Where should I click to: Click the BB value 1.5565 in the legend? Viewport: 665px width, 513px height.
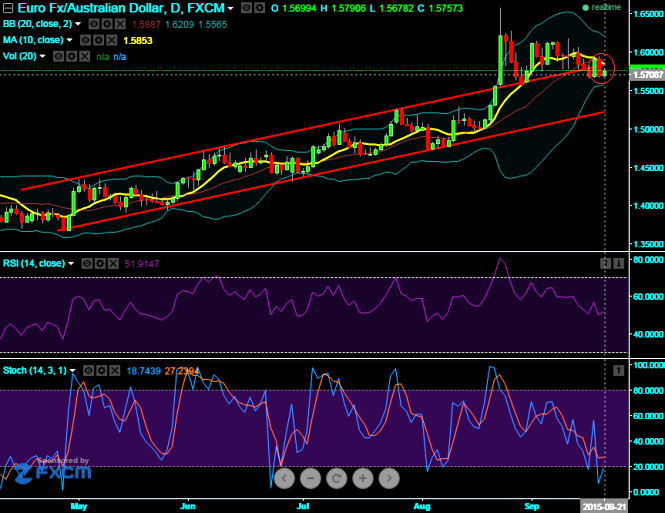(x=213, y=25)
